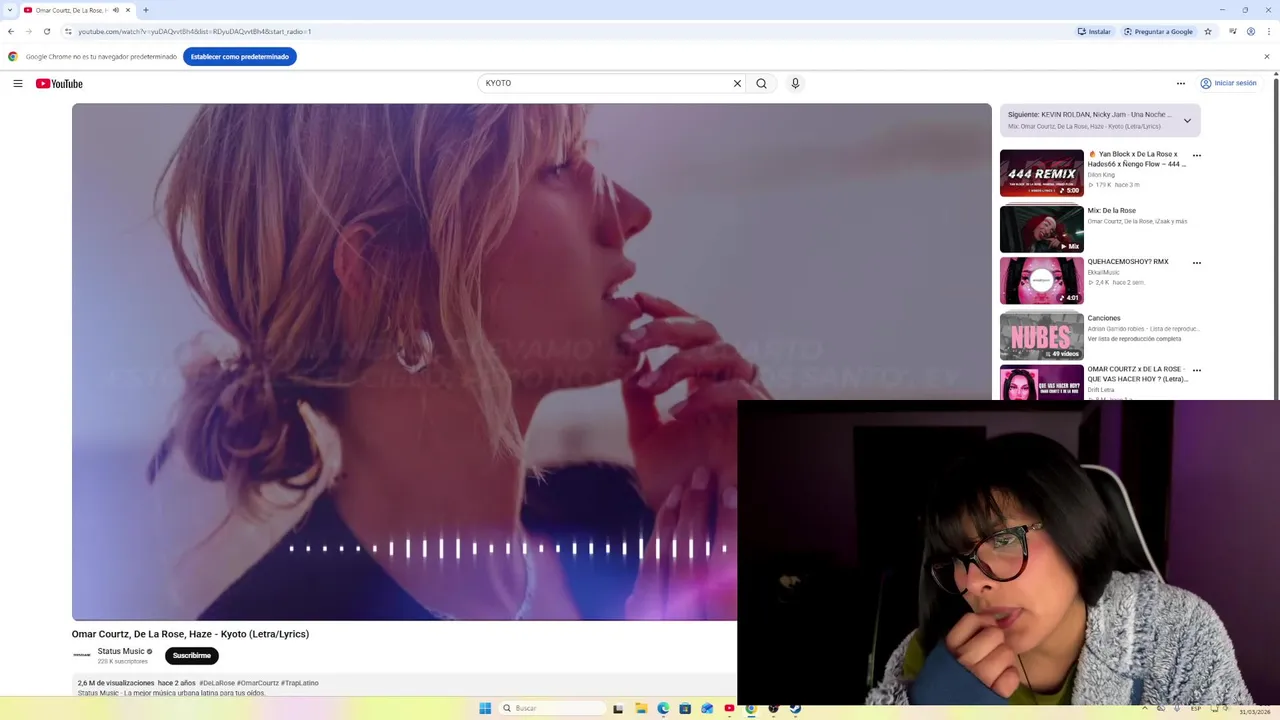Expand the Mix playlist panel chevron
The height and width of the screenshot is (720, 1280).
tap(1187, 121)
